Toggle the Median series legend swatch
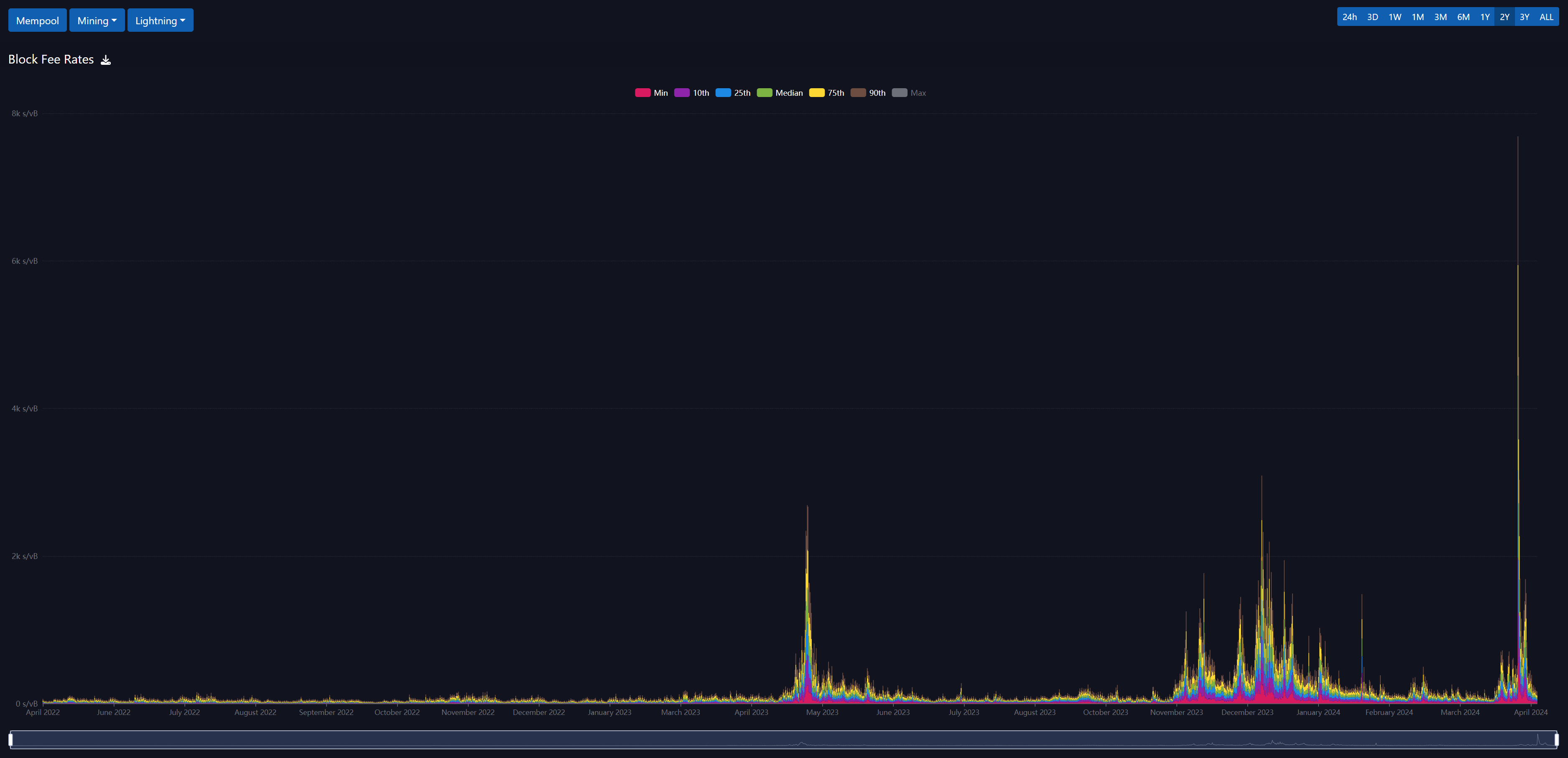 [x=765, y=92]
